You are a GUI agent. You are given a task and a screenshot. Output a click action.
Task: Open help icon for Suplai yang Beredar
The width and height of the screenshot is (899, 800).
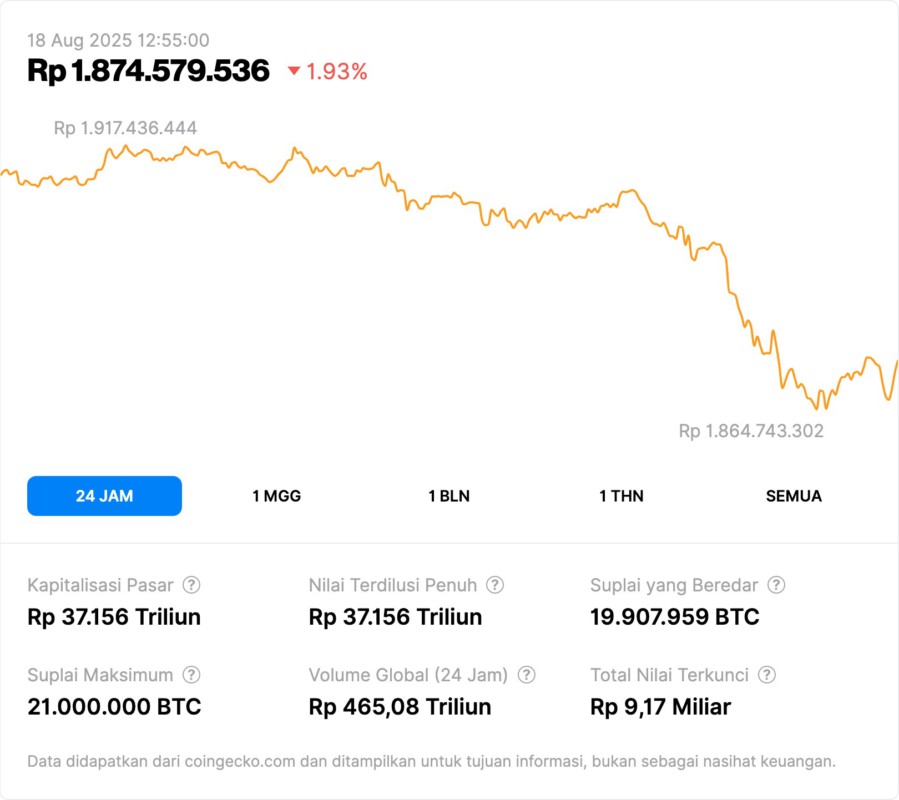click(x=776, y=585)
